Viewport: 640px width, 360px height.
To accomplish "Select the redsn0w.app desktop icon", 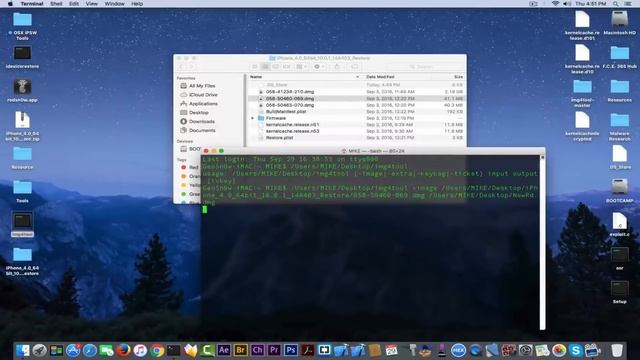I will (x=22, y=91).
